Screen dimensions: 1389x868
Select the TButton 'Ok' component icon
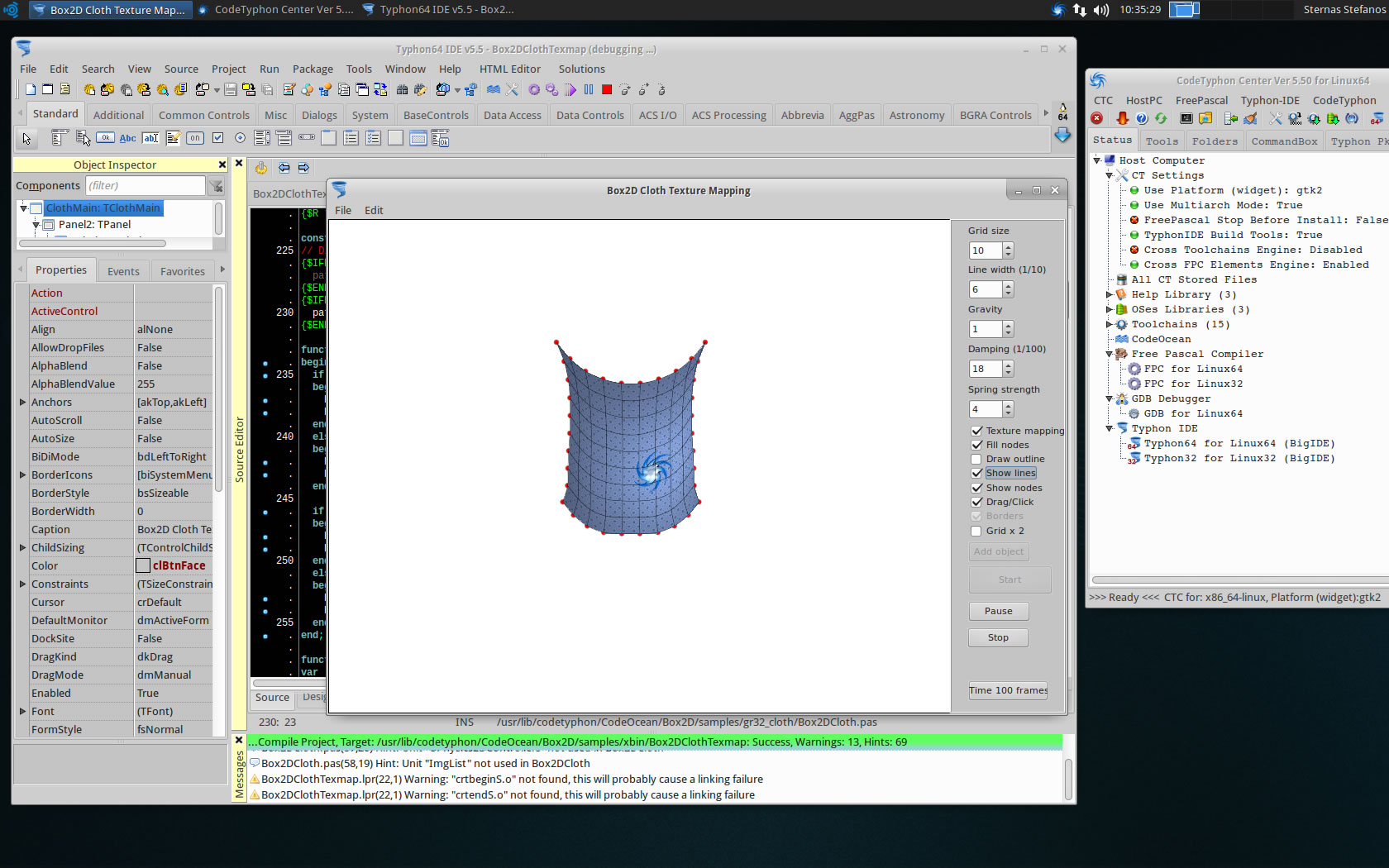pyautogui.click(x=105, y=138)
